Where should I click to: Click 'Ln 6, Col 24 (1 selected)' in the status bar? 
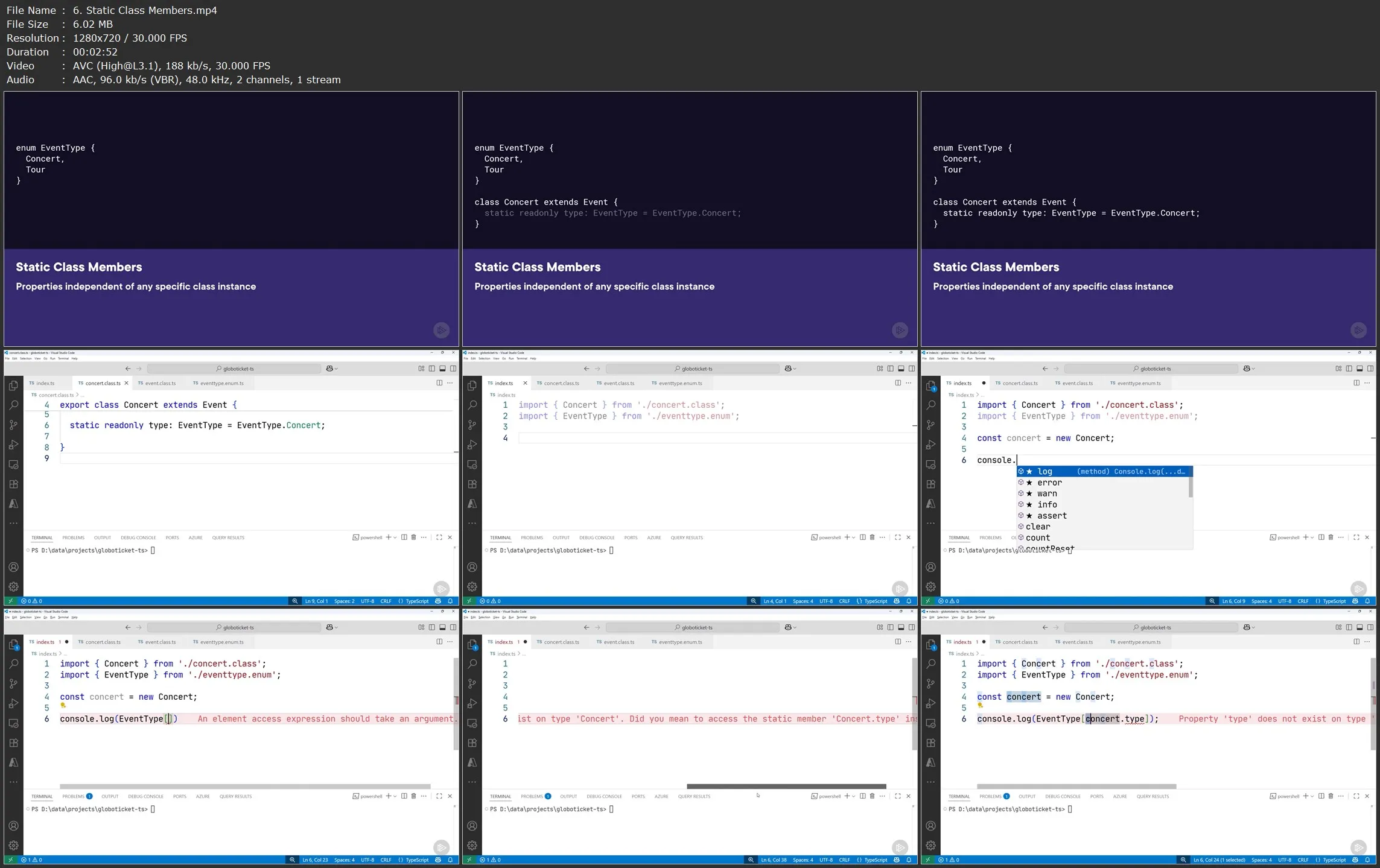[1218, 860]
